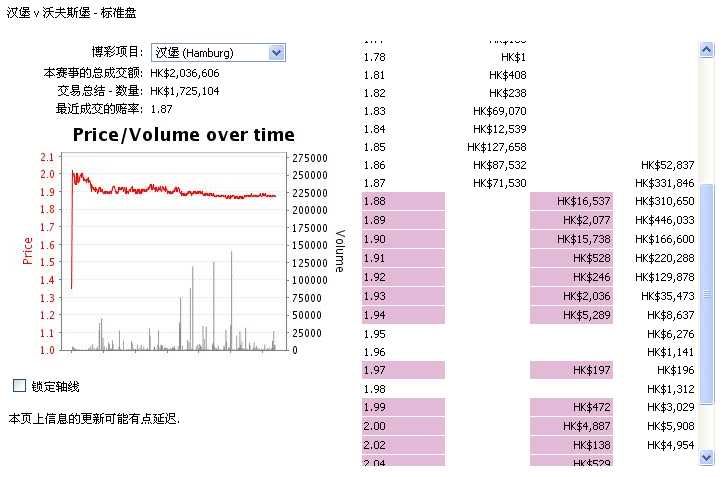
Task: Click the scrollbar down arrow
Action: coord(707,457)
